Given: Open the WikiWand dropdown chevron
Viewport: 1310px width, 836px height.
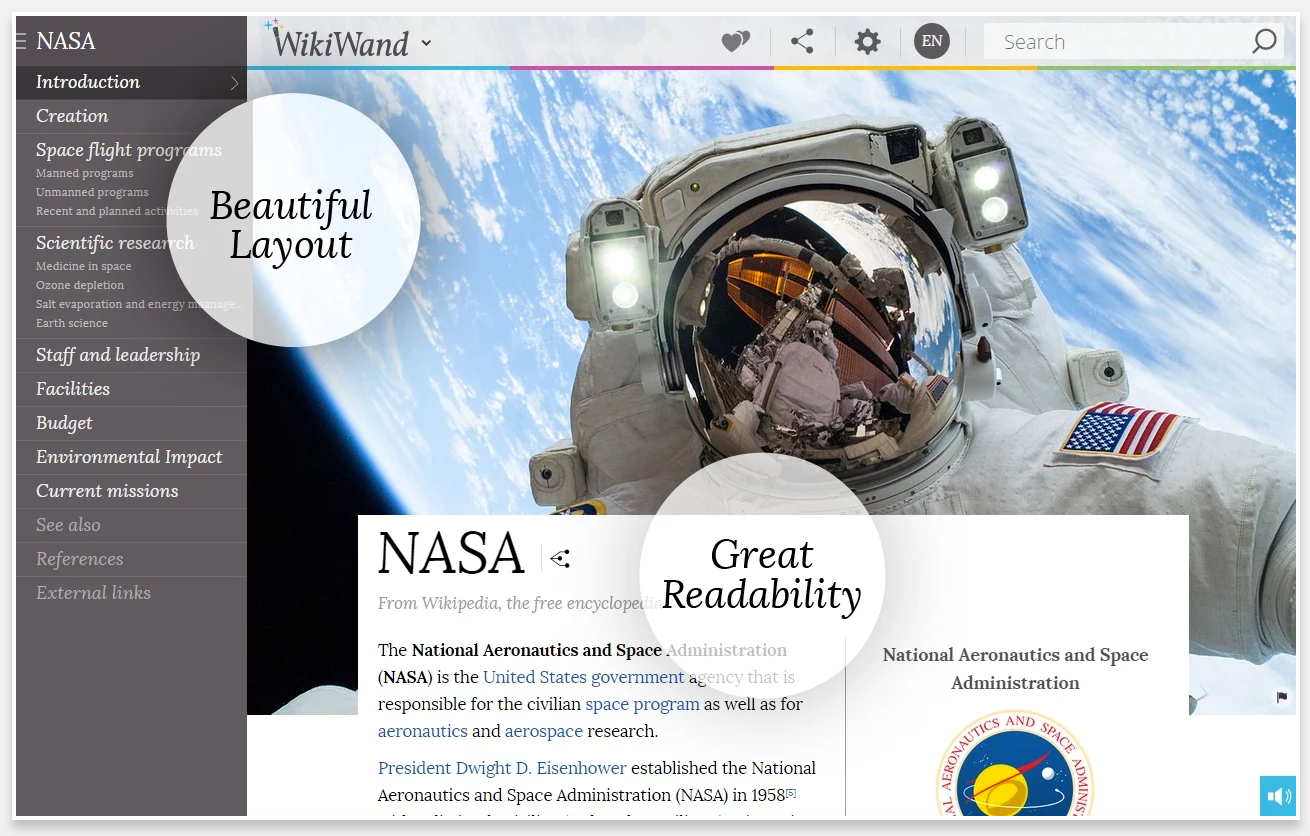Looking at the screenshot, I should (426, 44).
